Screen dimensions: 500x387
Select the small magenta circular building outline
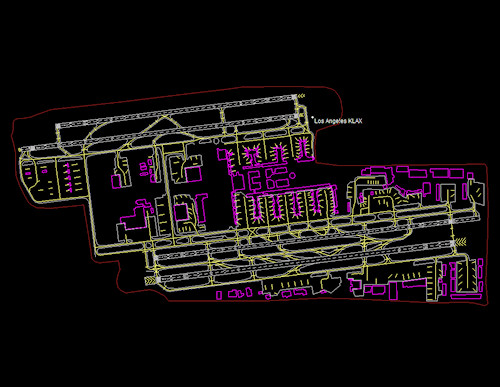click(x=292, y=175)
